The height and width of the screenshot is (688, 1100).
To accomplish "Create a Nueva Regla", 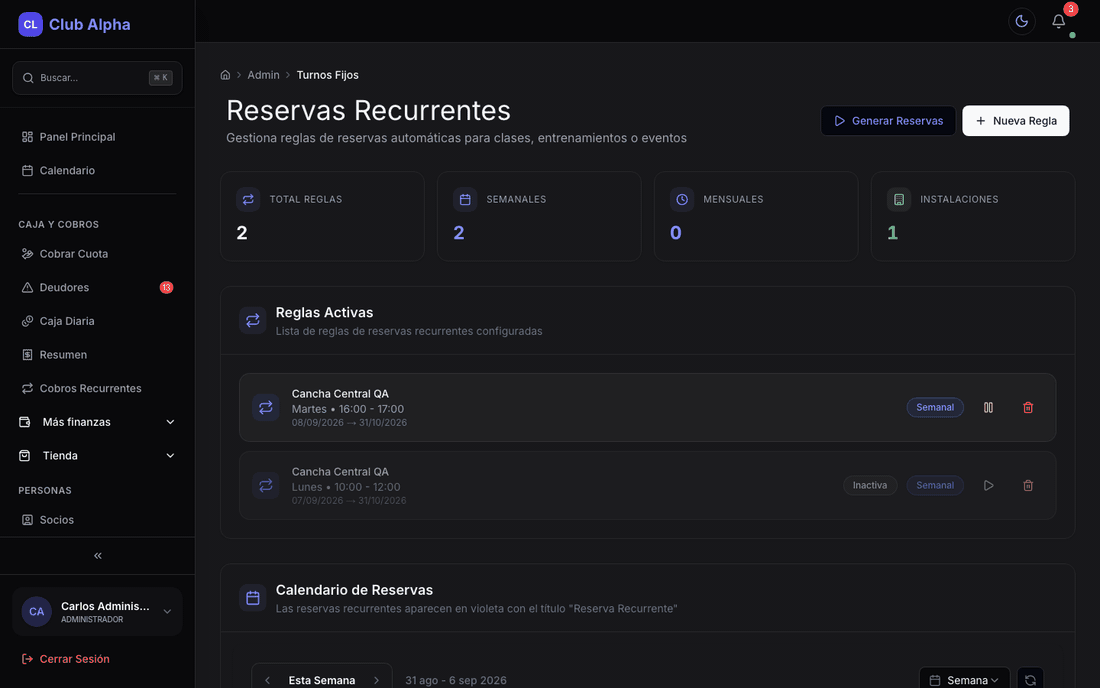I will click(1015, 121).
